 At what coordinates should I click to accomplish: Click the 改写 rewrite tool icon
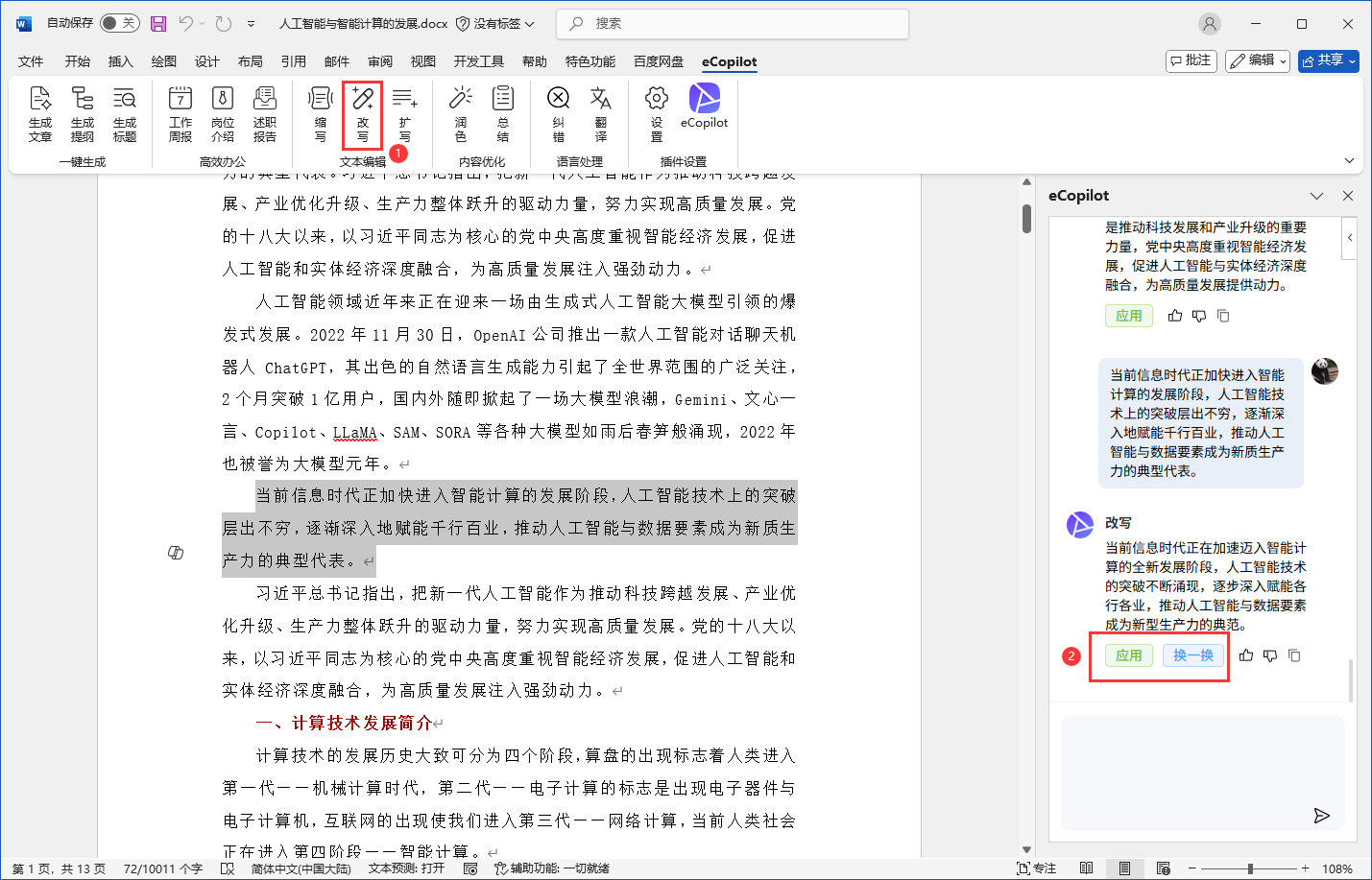click(362, 113)
